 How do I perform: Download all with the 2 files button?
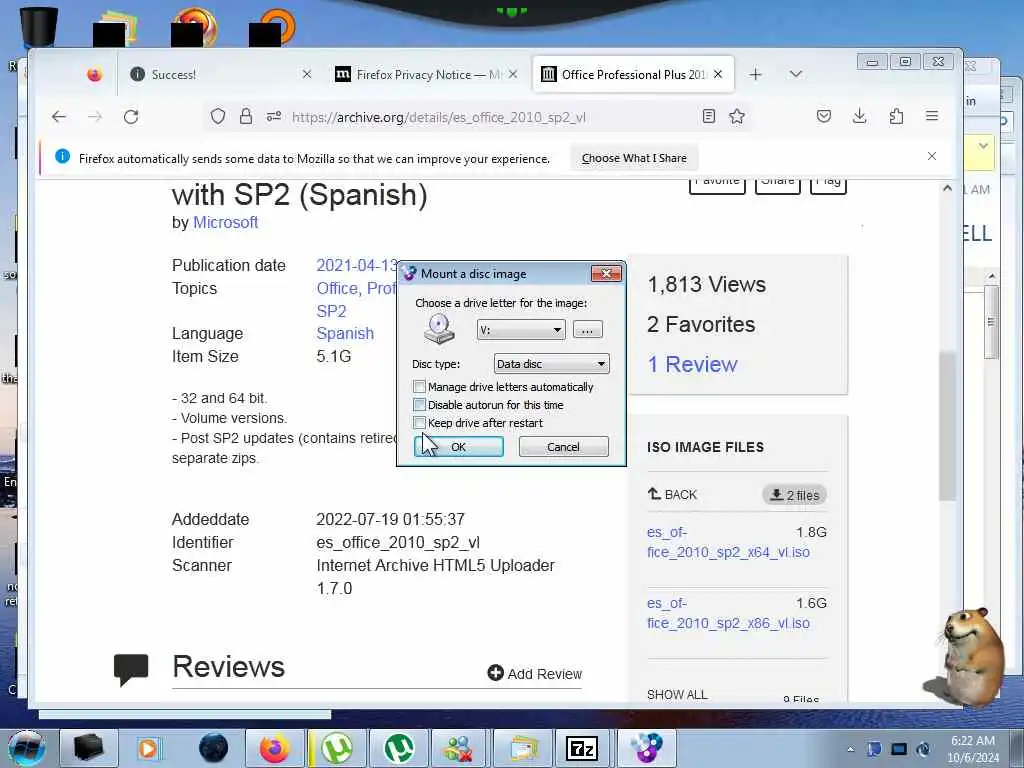pos(794,495)
